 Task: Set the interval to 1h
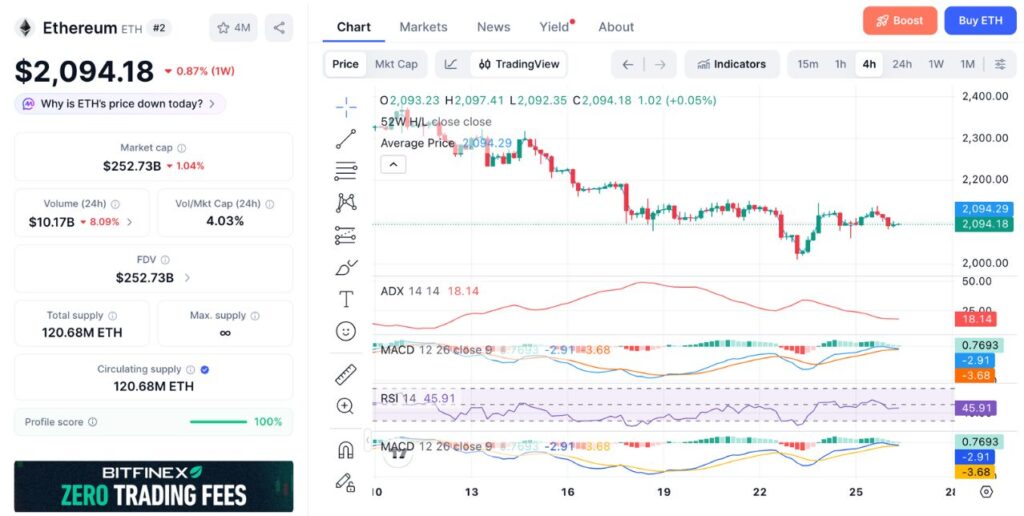click(840, 64)
